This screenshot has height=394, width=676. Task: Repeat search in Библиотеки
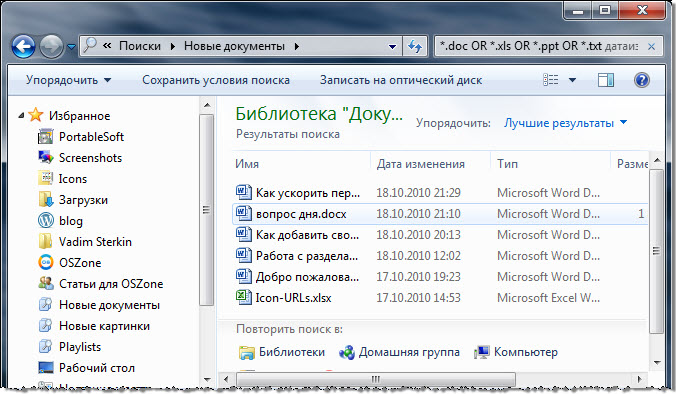click(282, 352)
